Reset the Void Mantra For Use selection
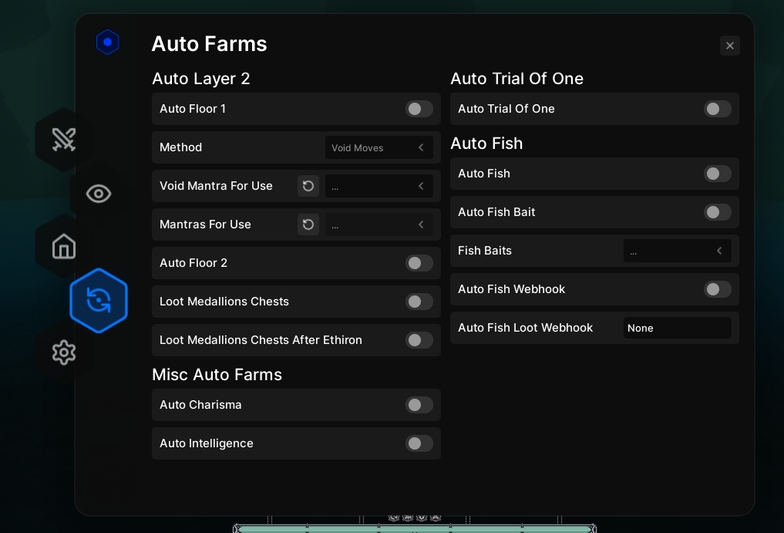 pyautogui.click(x=308, y=186)
